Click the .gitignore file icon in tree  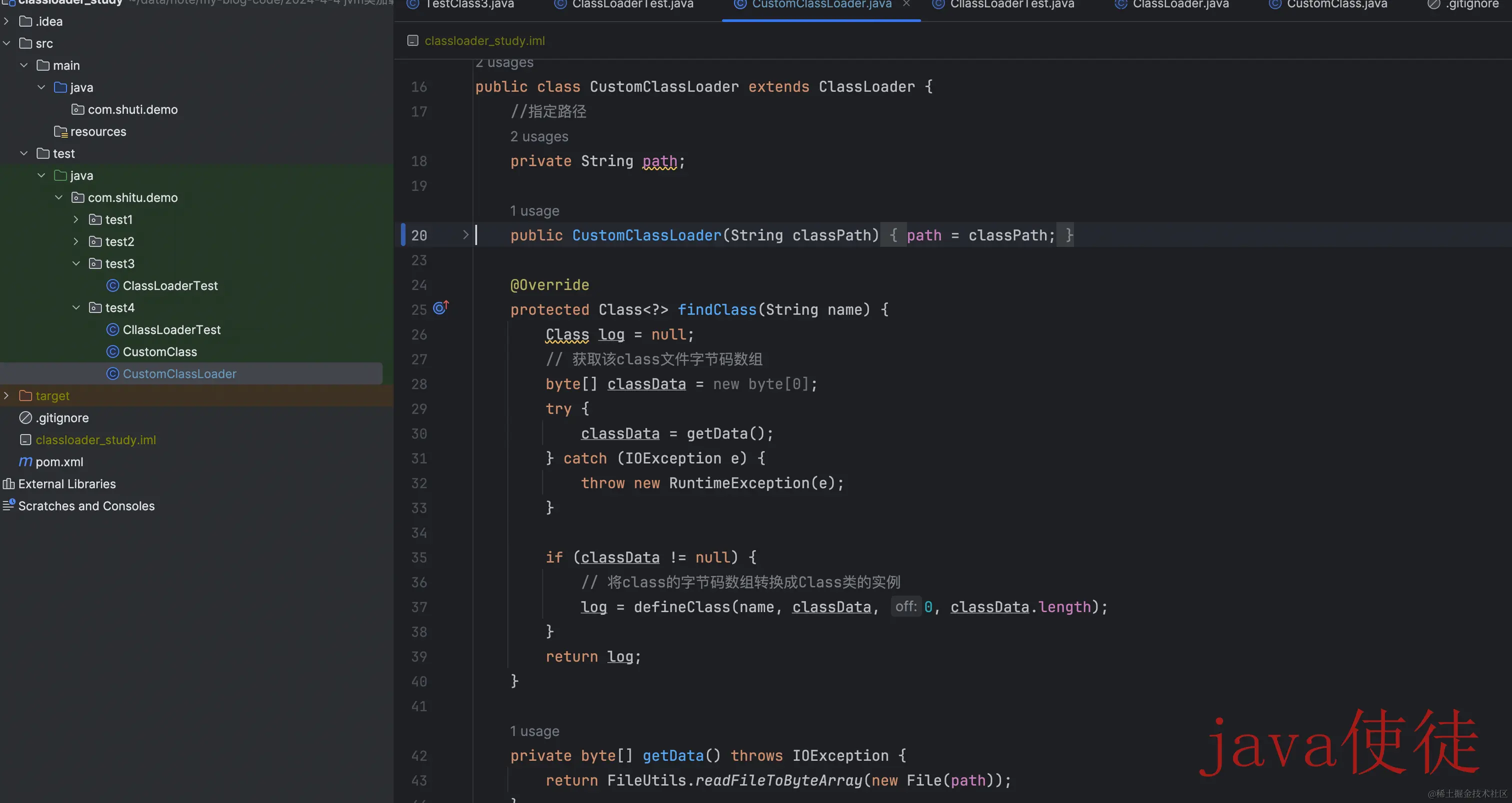pyautogui.click(x=26, y=417)
